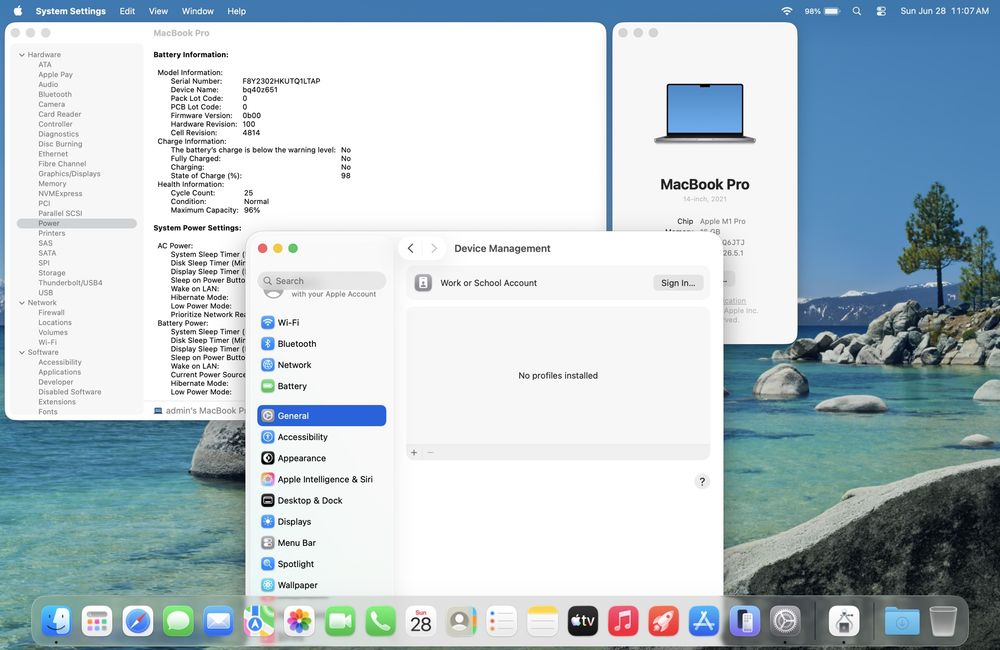Viewport: 1000px width, 650px height.
Task: Select Memory in System Information sidebar
Action: point(52,184)
